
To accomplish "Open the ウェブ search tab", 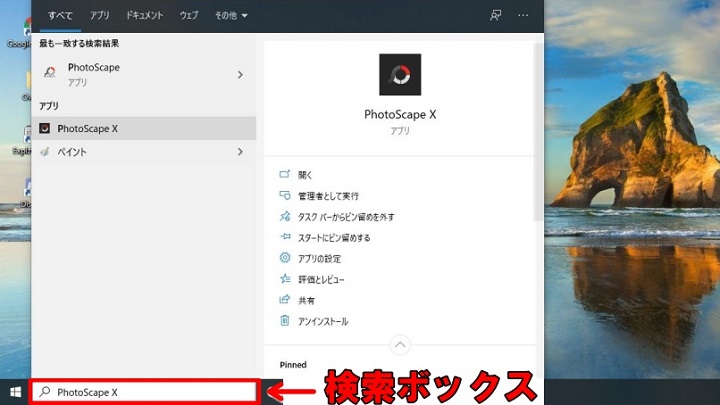I will pos(189,16).
